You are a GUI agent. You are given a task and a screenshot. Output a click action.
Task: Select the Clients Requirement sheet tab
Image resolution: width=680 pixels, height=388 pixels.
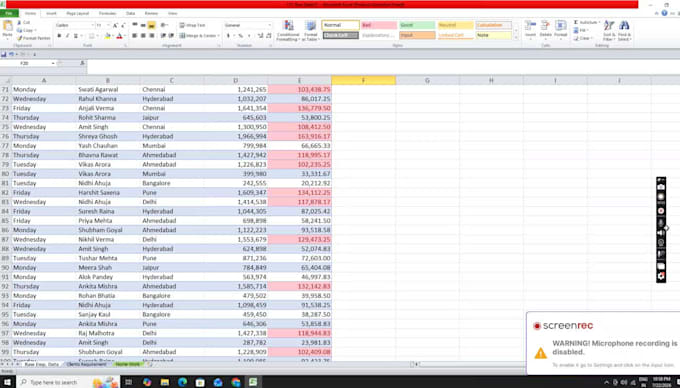click(87, 364)
